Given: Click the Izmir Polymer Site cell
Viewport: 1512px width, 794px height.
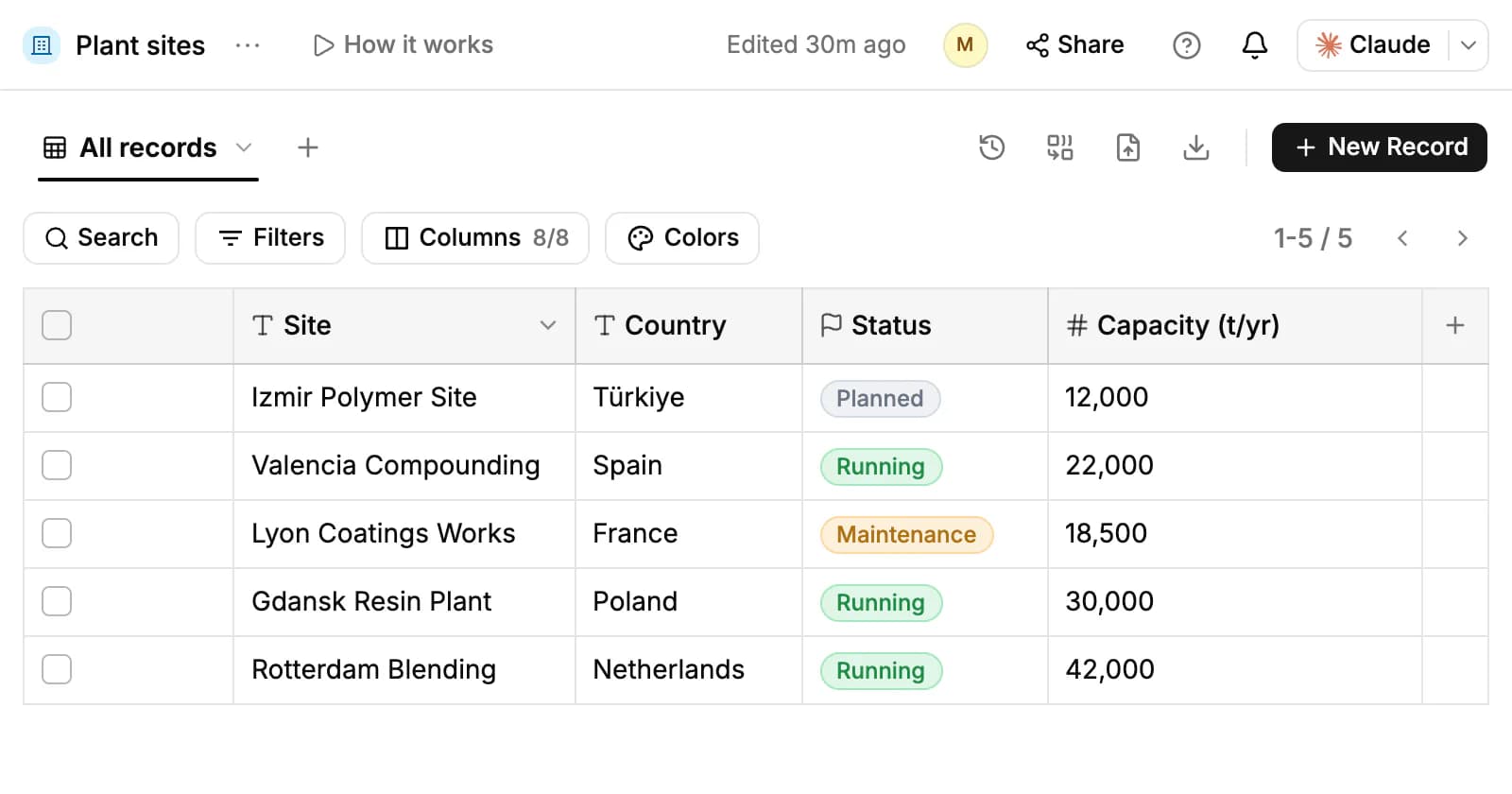Looking at the screenshot, I should [404, 398].
